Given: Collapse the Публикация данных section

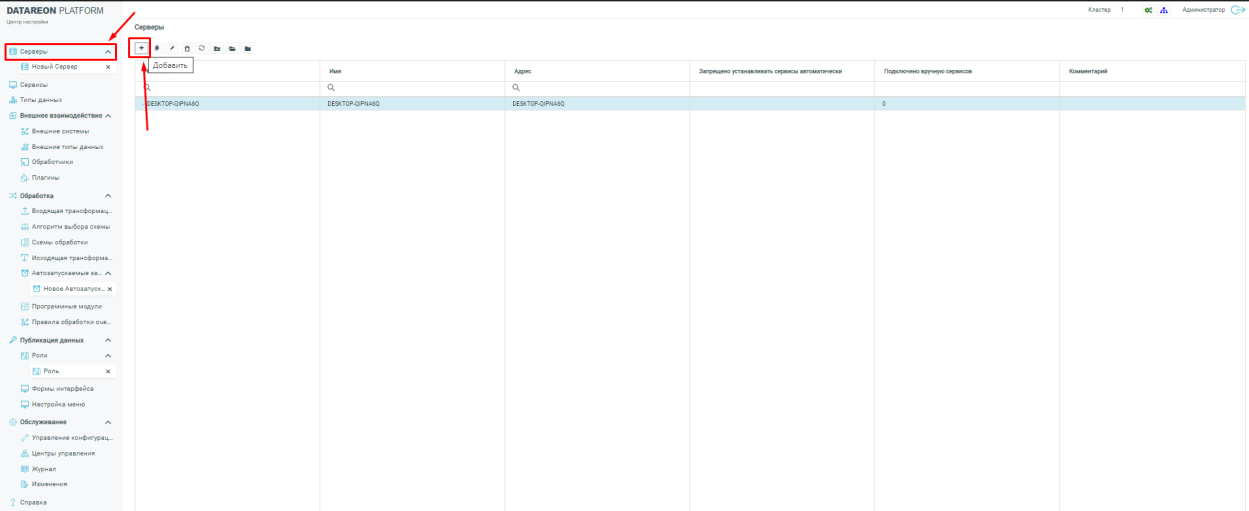Looking at the screenshot, I should point(108,340).
